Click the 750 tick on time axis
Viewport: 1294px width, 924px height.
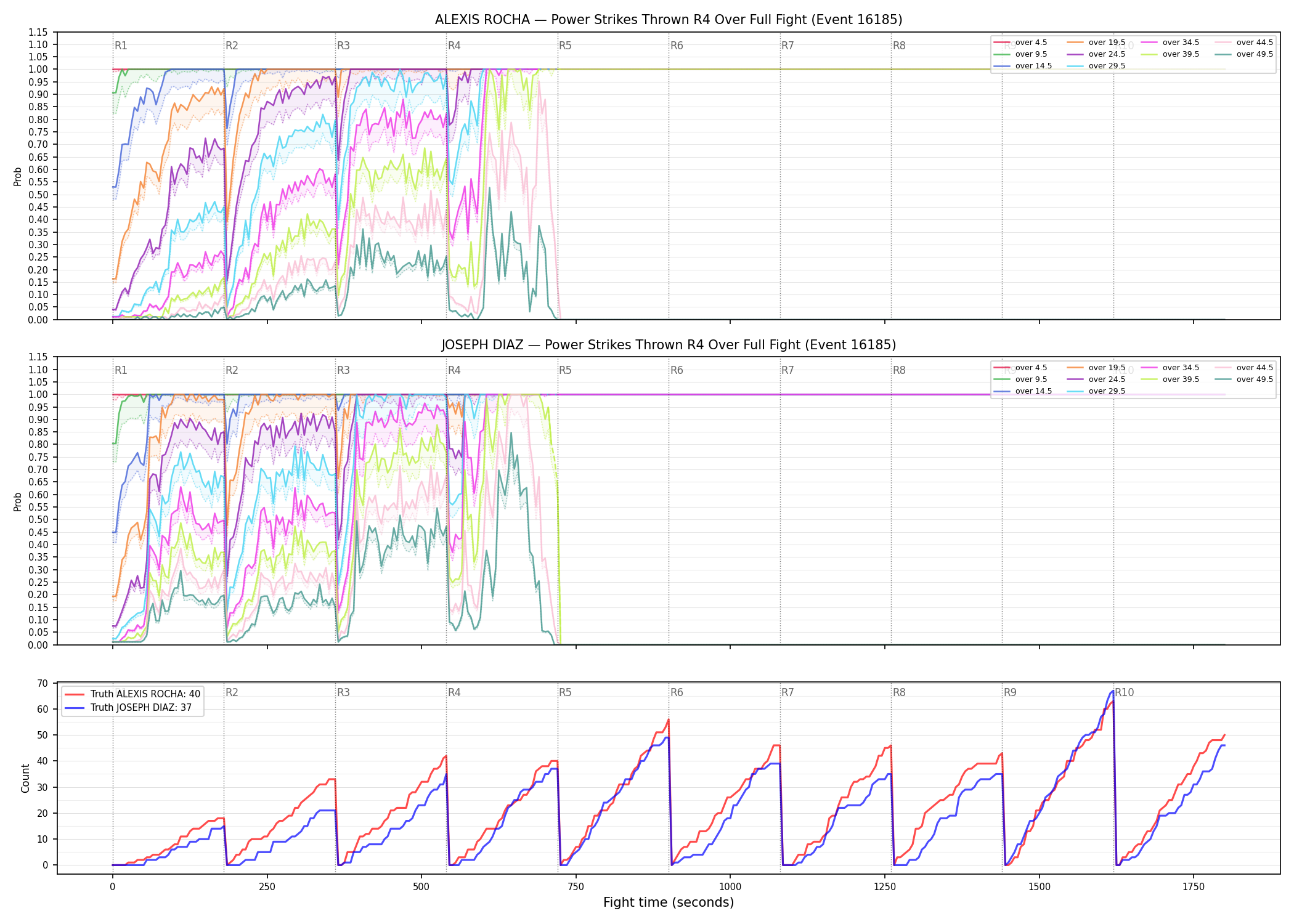576,887
